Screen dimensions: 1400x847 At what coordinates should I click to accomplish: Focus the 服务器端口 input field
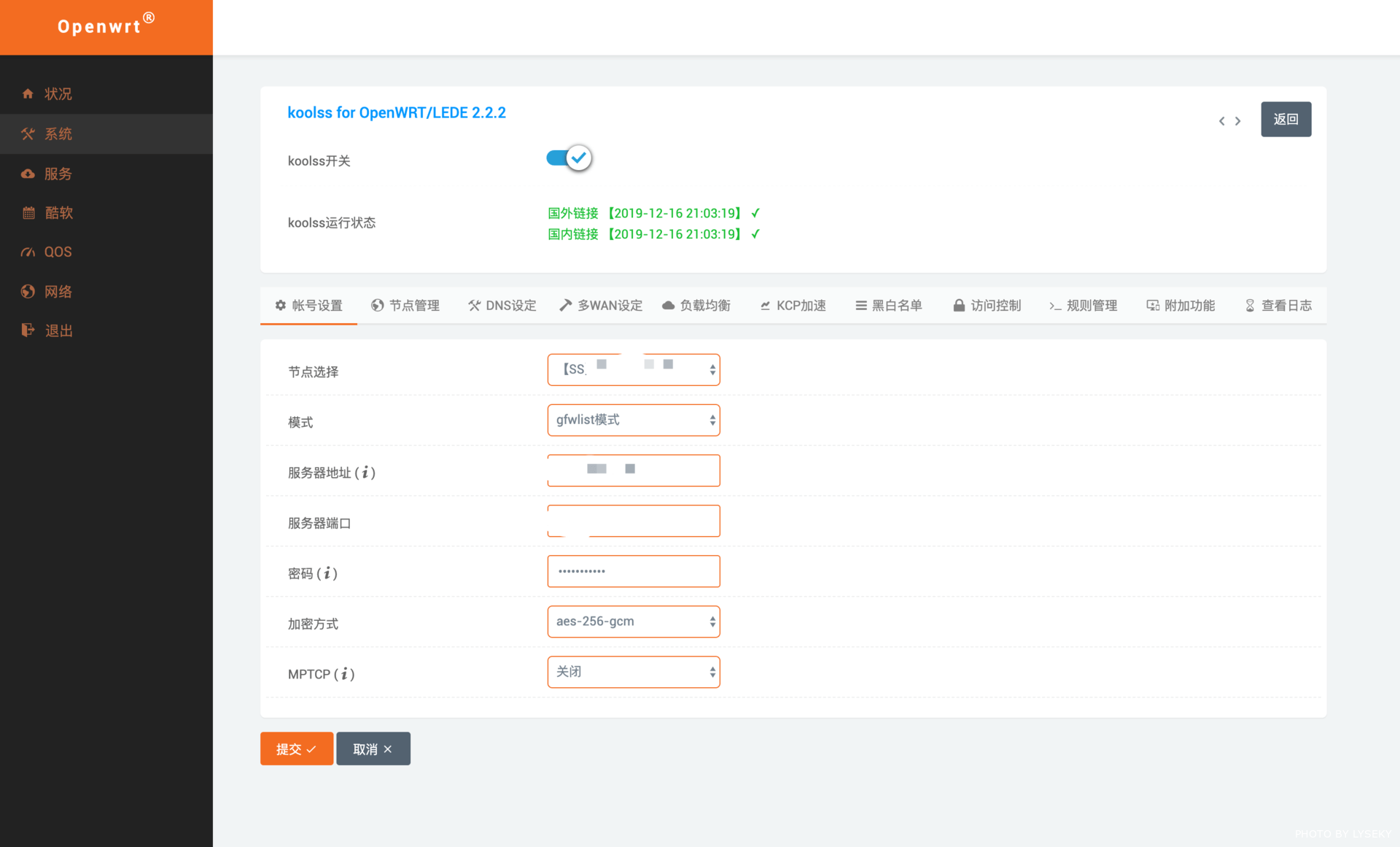point(634,521)
